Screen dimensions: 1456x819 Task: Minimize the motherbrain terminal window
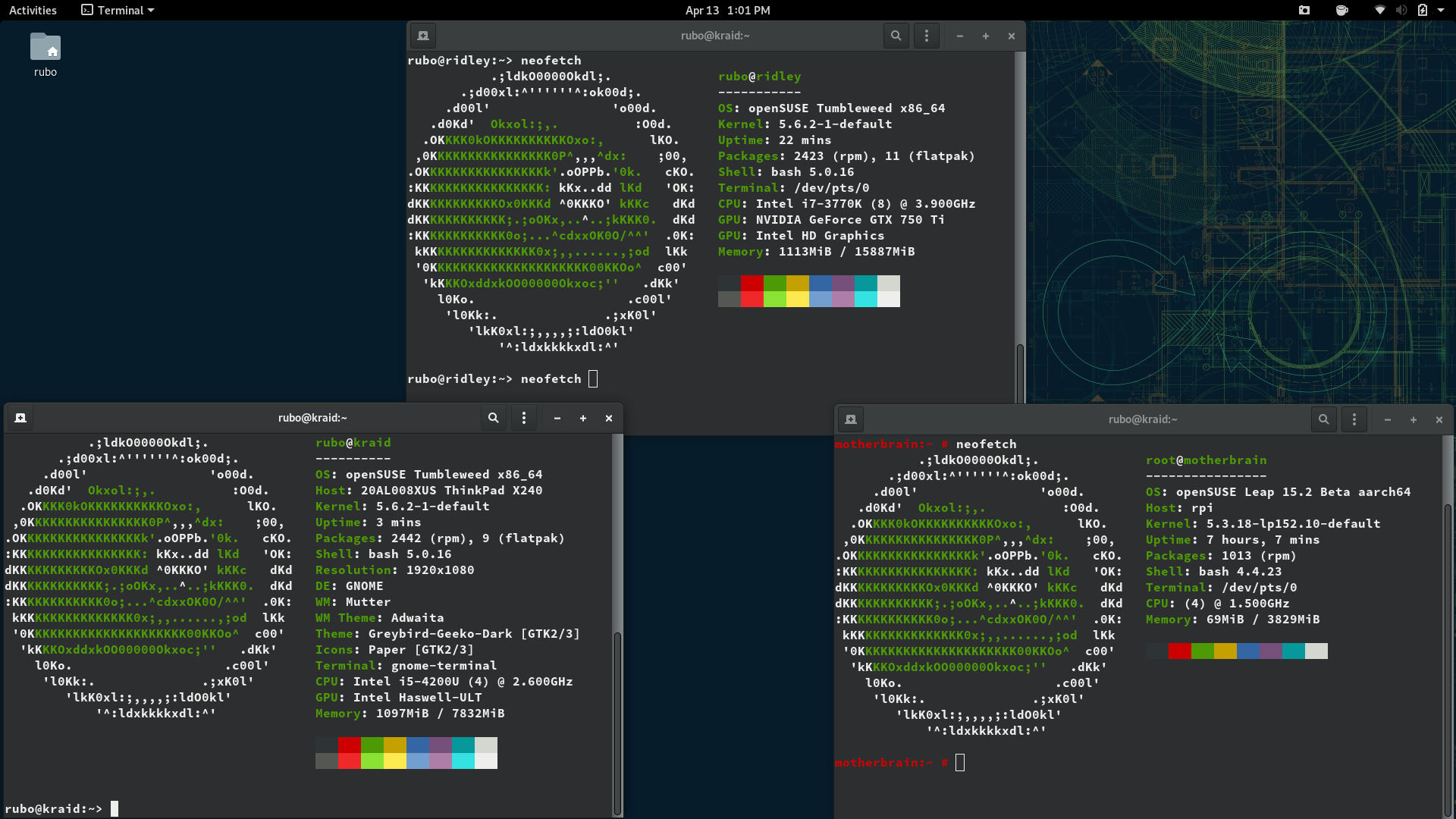pyautogui.click(x=1388, y=419)
